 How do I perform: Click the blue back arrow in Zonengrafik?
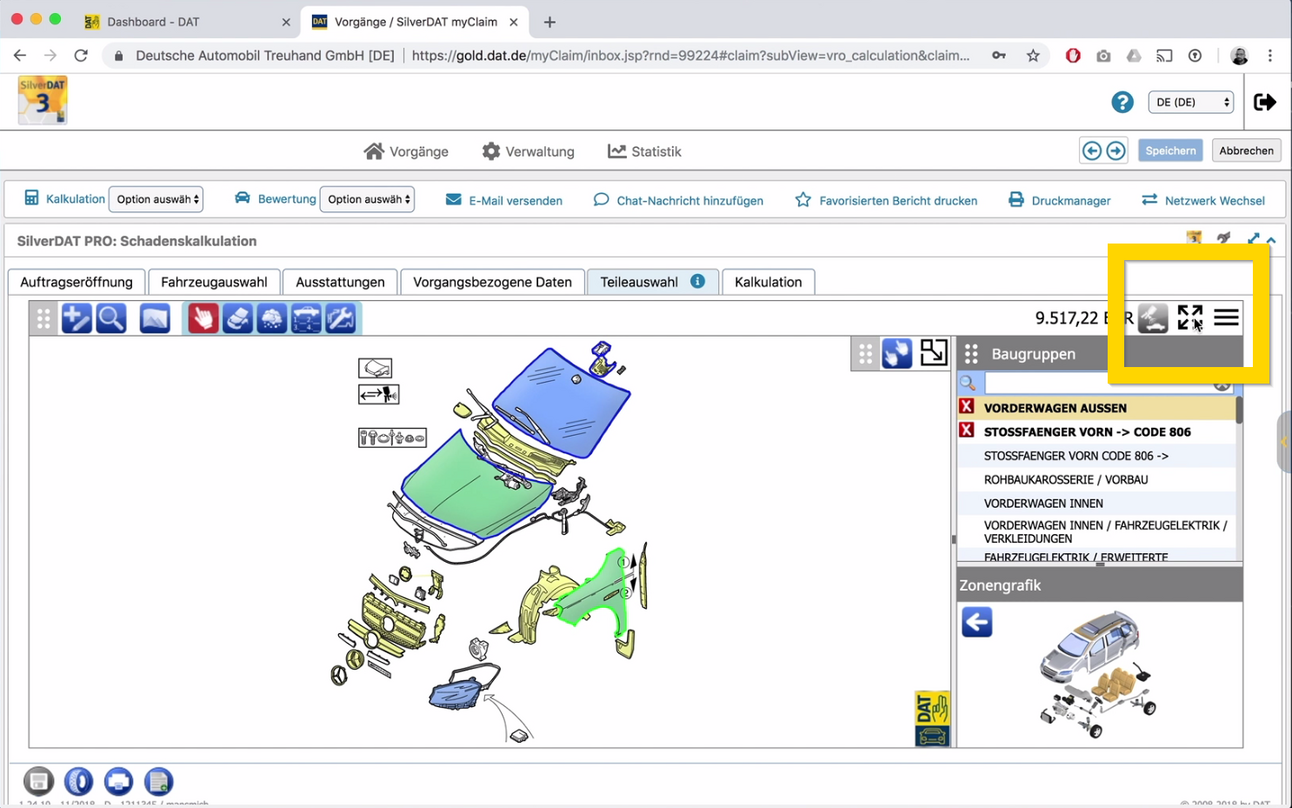click(x=977, y=622)
